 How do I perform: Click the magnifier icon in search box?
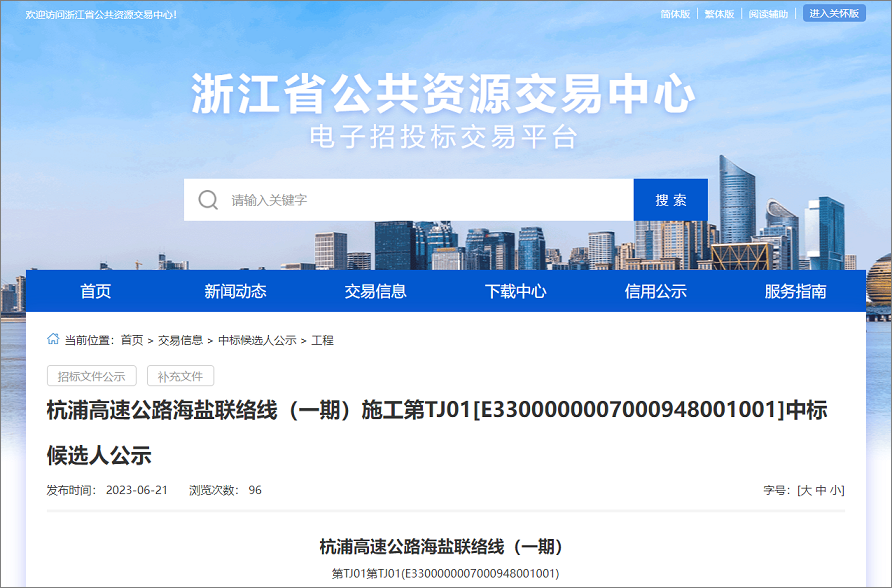tap(208, 200)
